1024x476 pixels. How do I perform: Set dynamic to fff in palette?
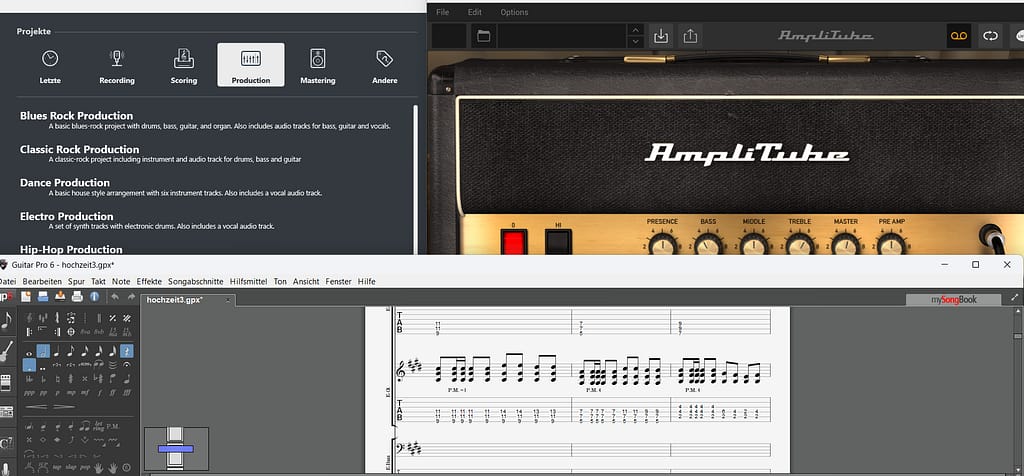pyautogui.click(x=127, y=393)
